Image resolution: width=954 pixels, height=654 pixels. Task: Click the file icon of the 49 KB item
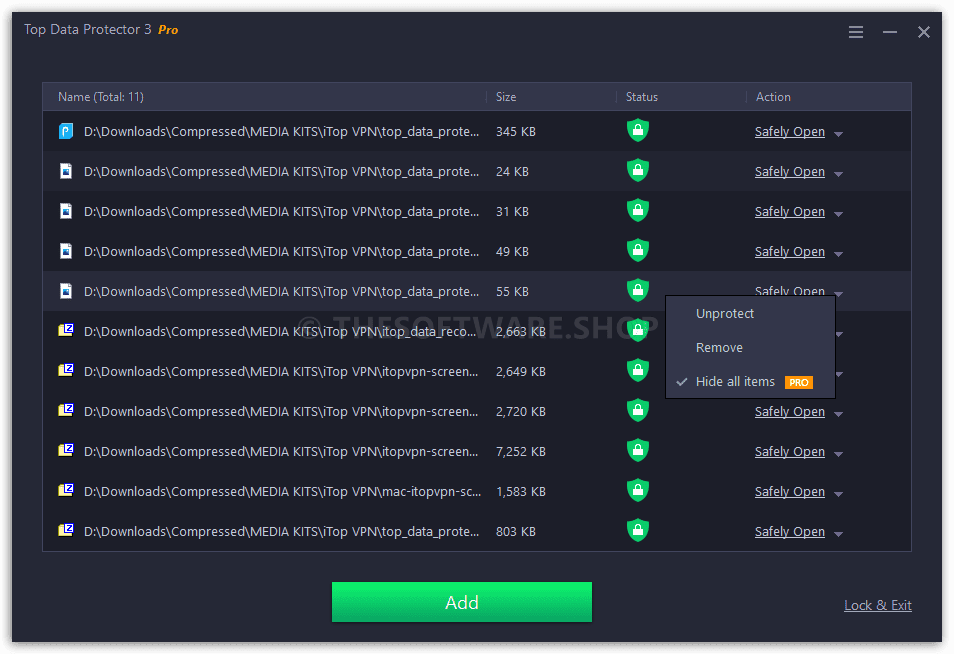[x=66, y=251]
